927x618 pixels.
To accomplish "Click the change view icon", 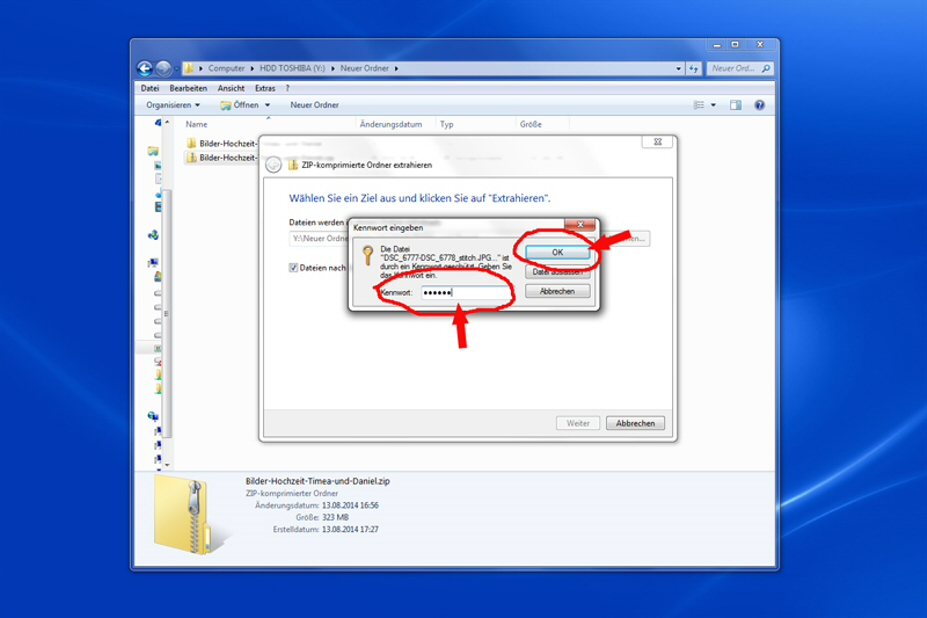I will (700, 105).
